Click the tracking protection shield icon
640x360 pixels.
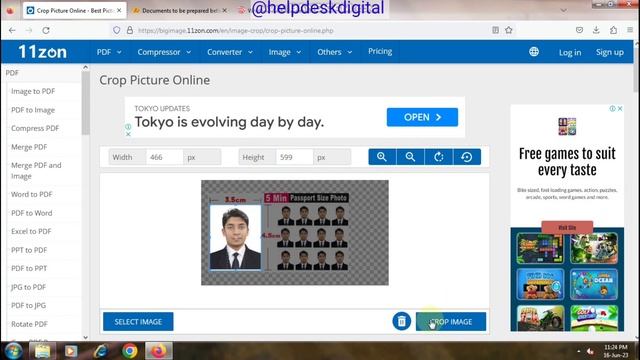point(117,30)
